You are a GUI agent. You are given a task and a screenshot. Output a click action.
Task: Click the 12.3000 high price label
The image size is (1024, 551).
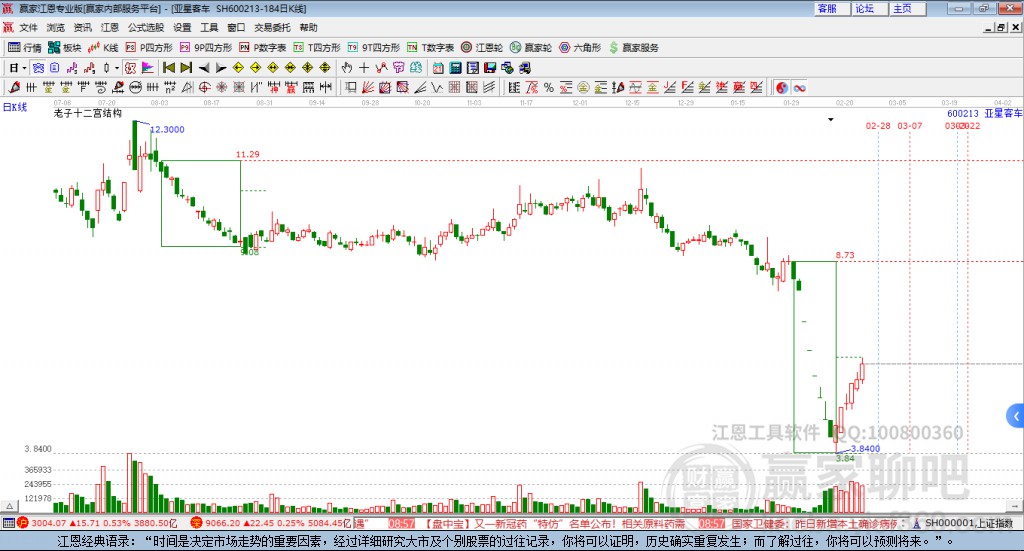[167, 129]
